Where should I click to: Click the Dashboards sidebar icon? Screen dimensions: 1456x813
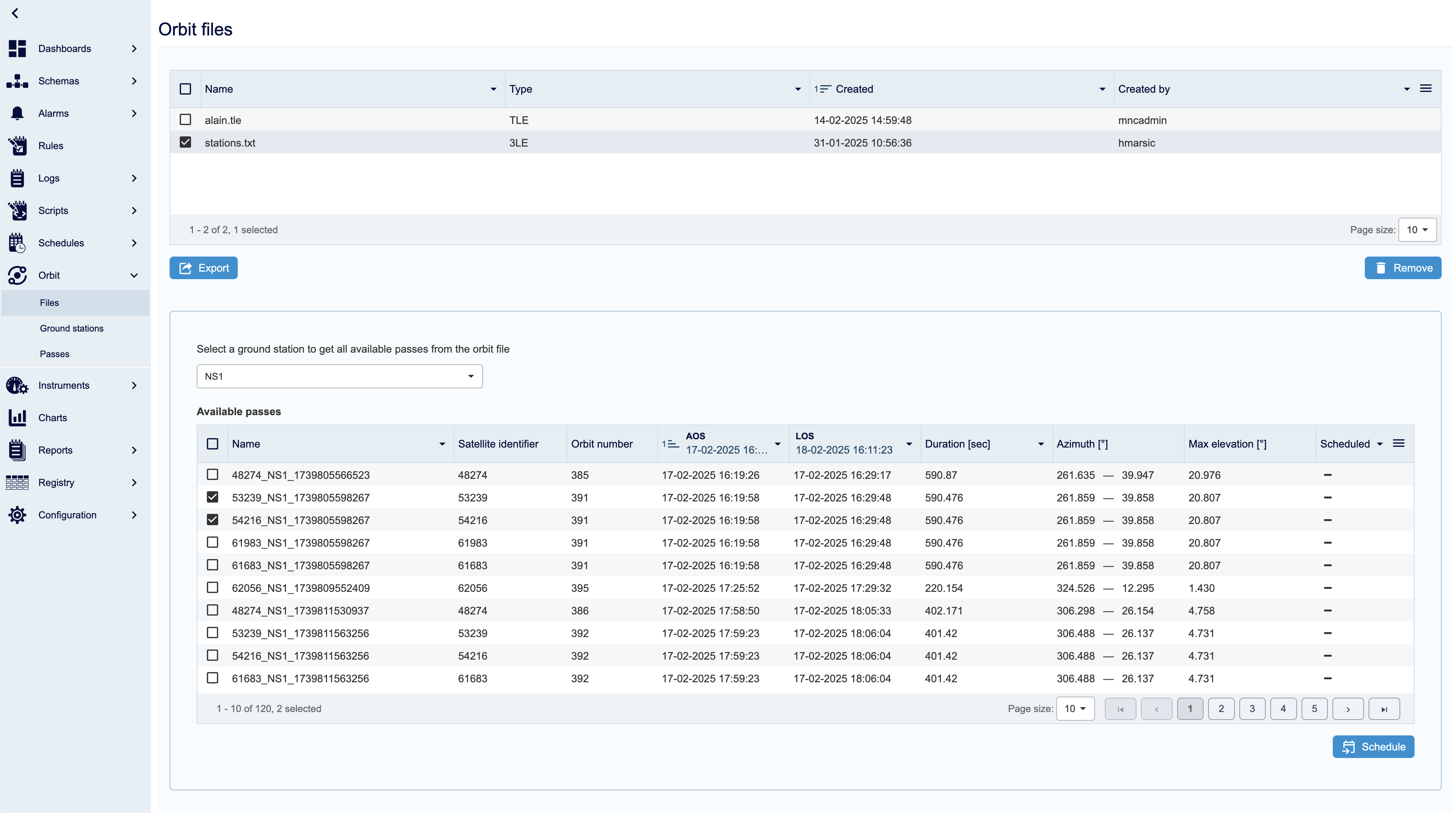coord(17,49)
